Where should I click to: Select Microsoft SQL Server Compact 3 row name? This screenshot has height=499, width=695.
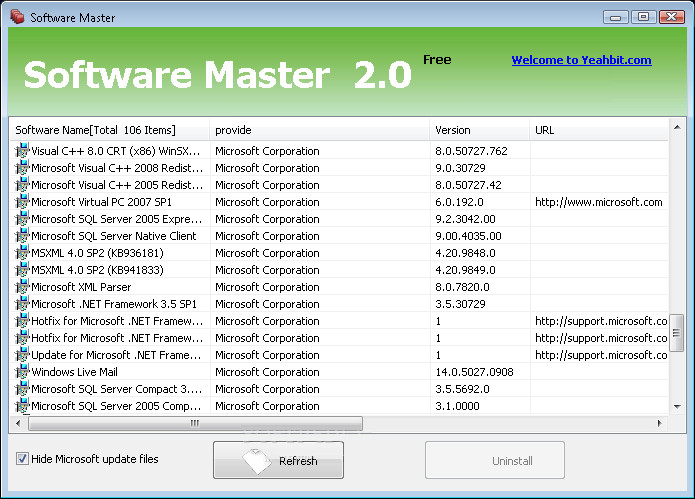point(117,389)
